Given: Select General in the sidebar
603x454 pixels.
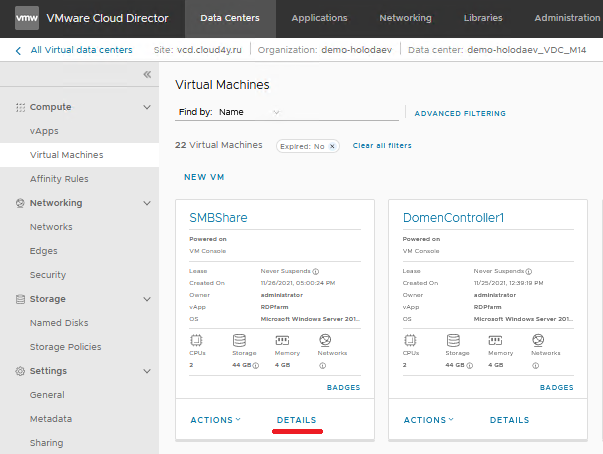Looking at the screenshot, I should point(47,395).
